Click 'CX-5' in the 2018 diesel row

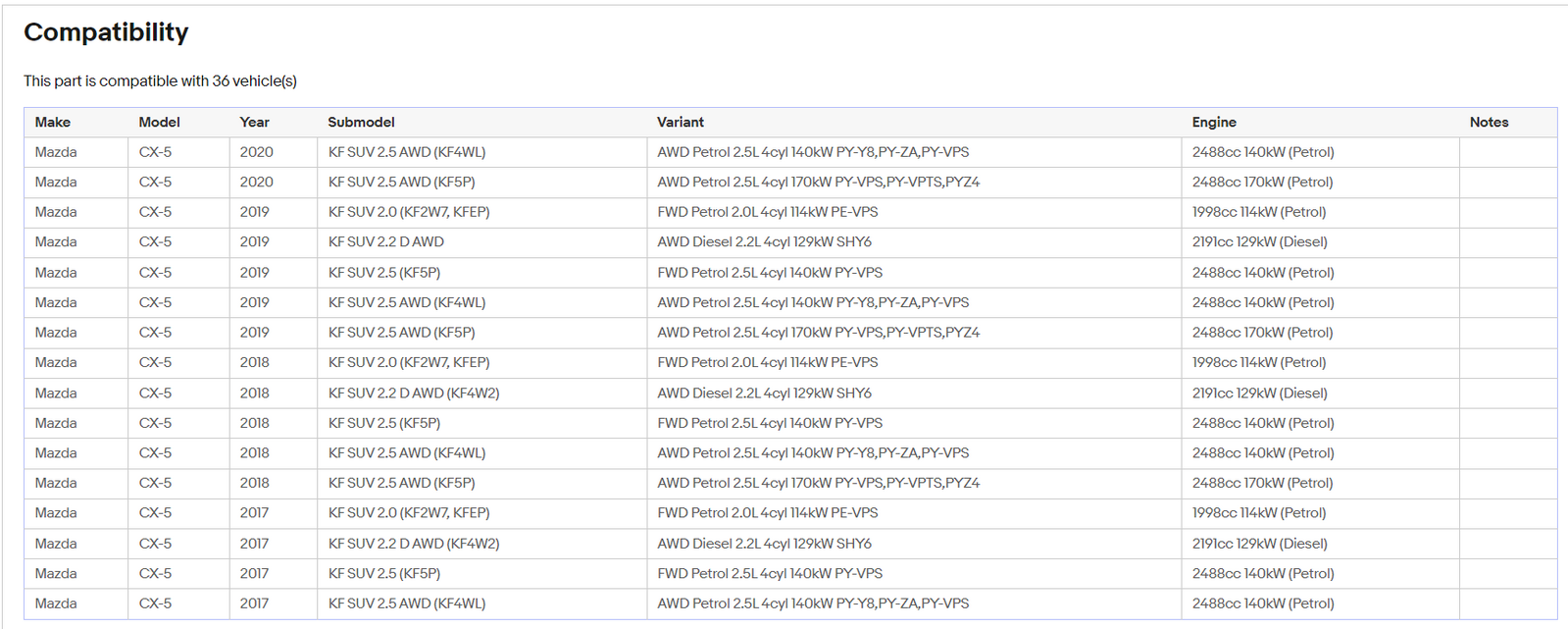point(155,393)
